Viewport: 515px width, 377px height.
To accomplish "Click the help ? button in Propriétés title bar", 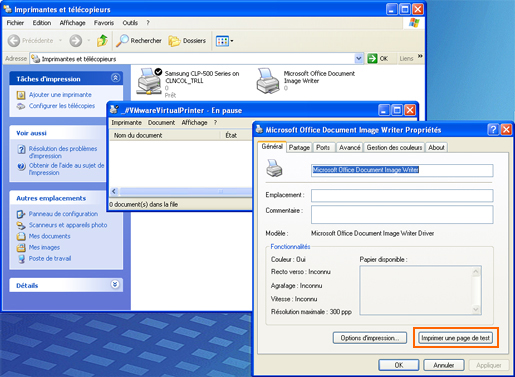I will tap(493, 129).
